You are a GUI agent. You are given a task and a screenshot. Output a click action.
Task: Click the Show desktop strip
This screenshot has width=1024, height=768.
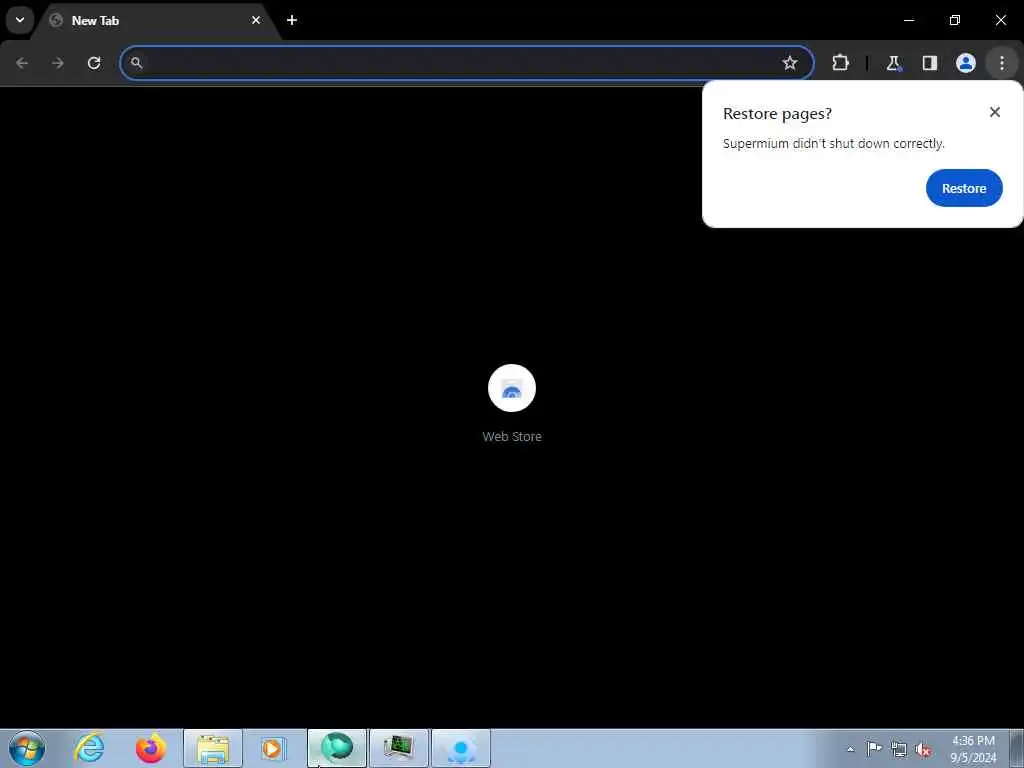(x=1016, y=748)
